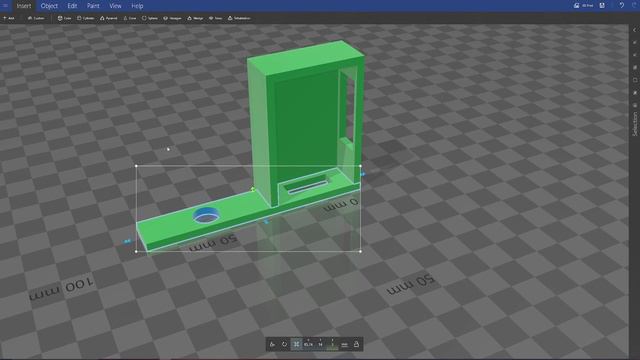Insert a Sphere shape
Viewport: 640px width, 360px height.
pyautogui.click(x=149, y=18)
